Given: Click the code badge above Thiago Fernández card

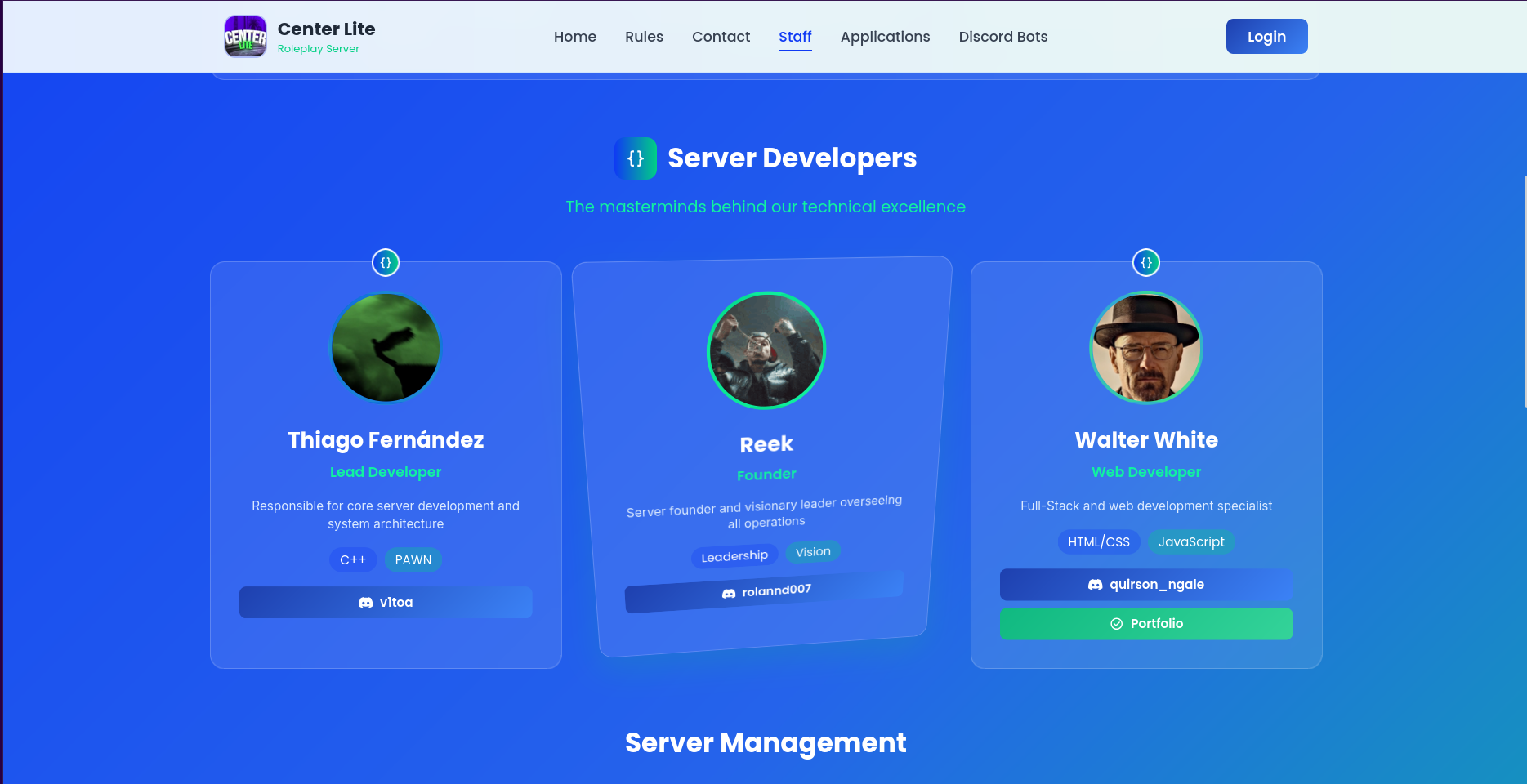Looking at the screenshot, I should tap(386, 263).
